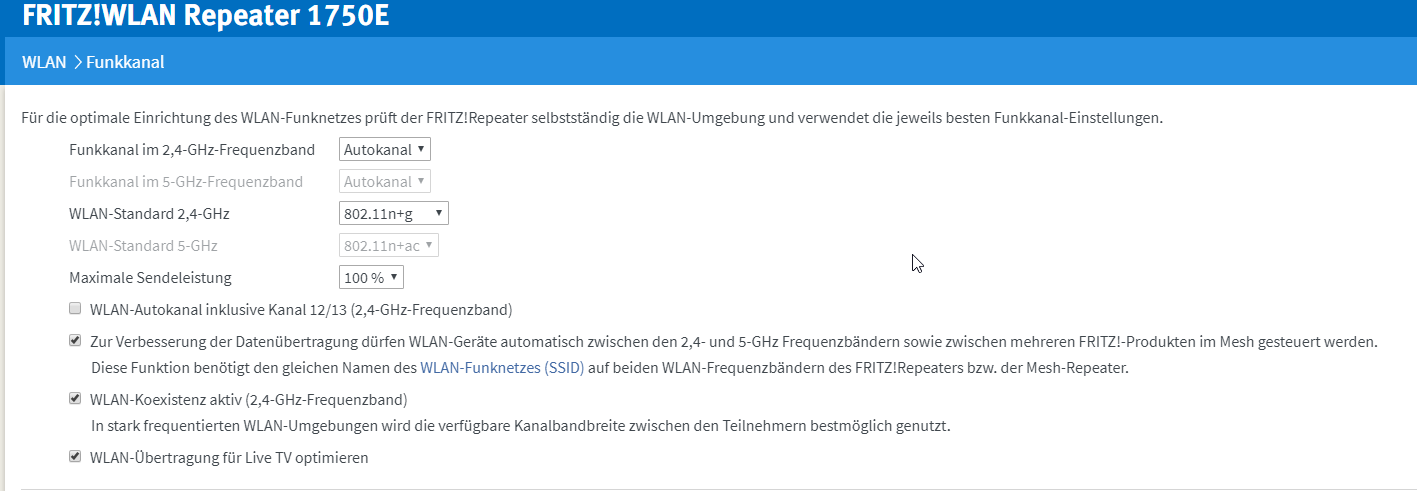This screenshot has width=1417, height=491.
Task: Click label Funkkanal im 2,4-GHz-Frequenzband
Action: 192,150
